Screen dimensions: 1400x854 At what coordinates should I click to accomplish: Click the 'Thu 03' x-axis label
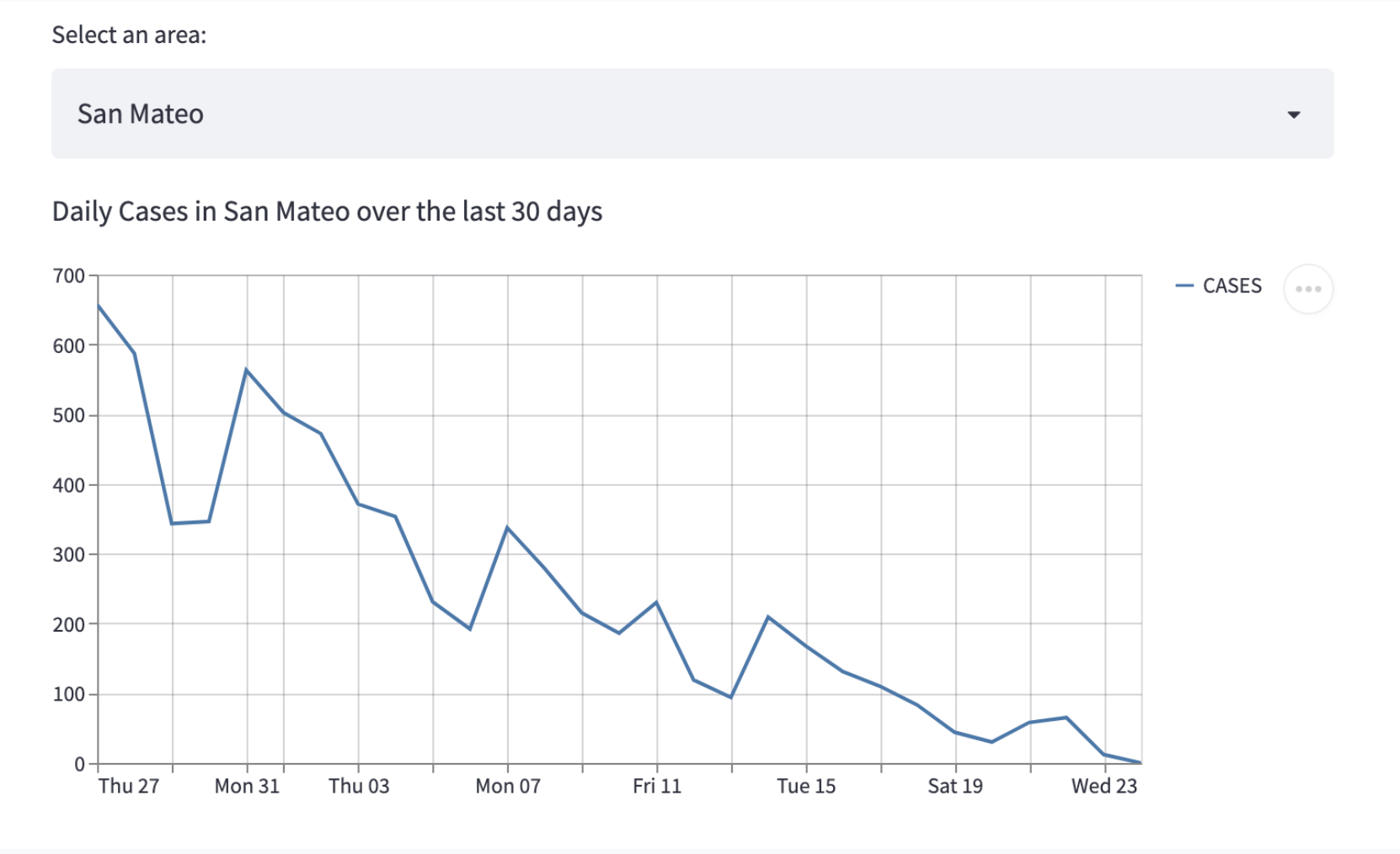[359, 786]
